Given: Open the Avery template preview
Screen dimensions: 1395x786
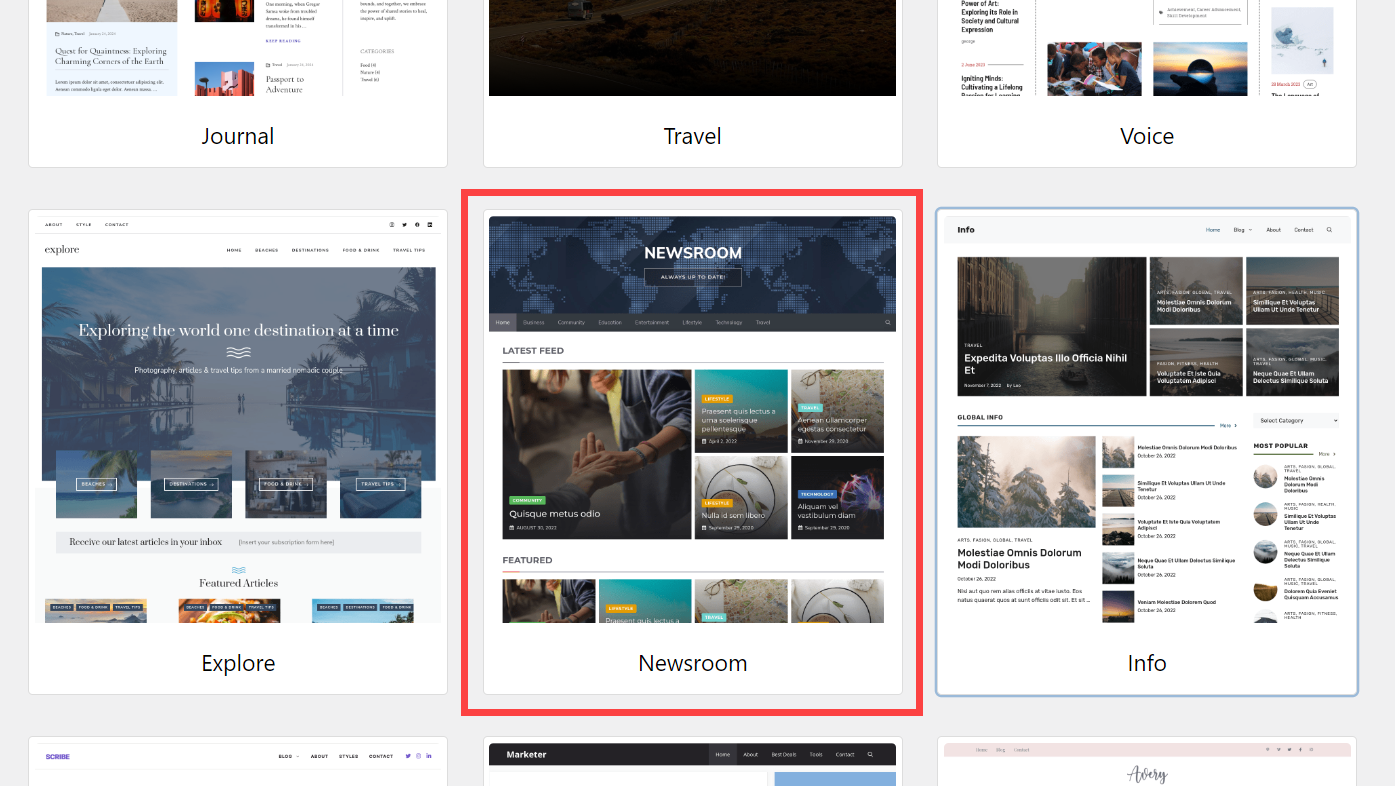Looking at the screenshot, I should (1147, 762).
